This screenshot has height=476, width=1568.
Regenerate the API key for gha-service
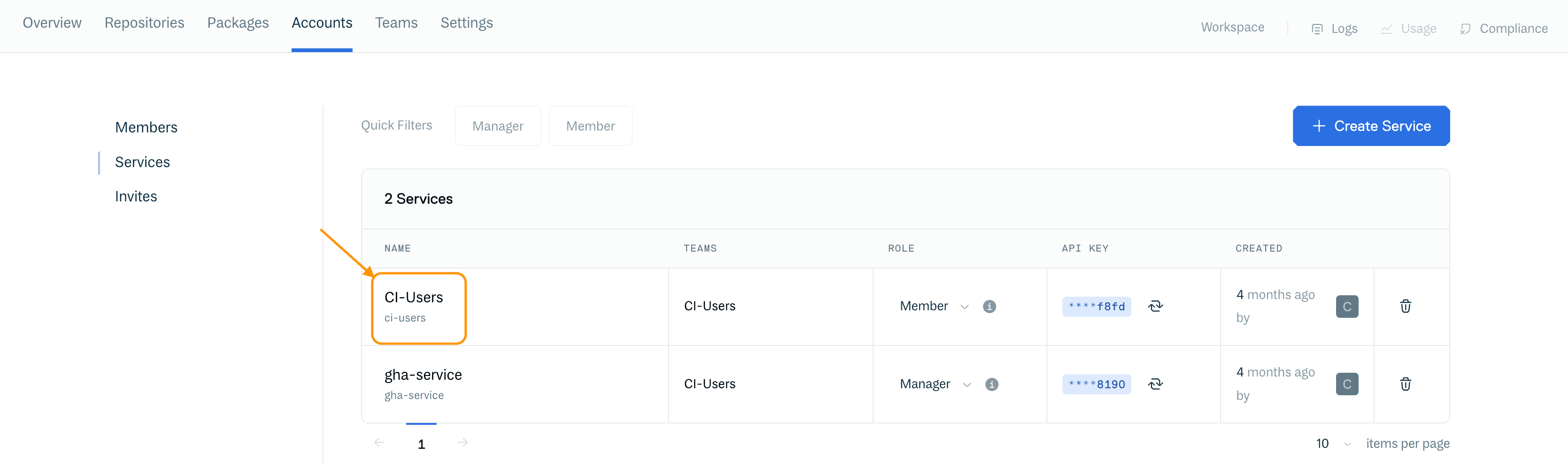tap(1156, 384)
